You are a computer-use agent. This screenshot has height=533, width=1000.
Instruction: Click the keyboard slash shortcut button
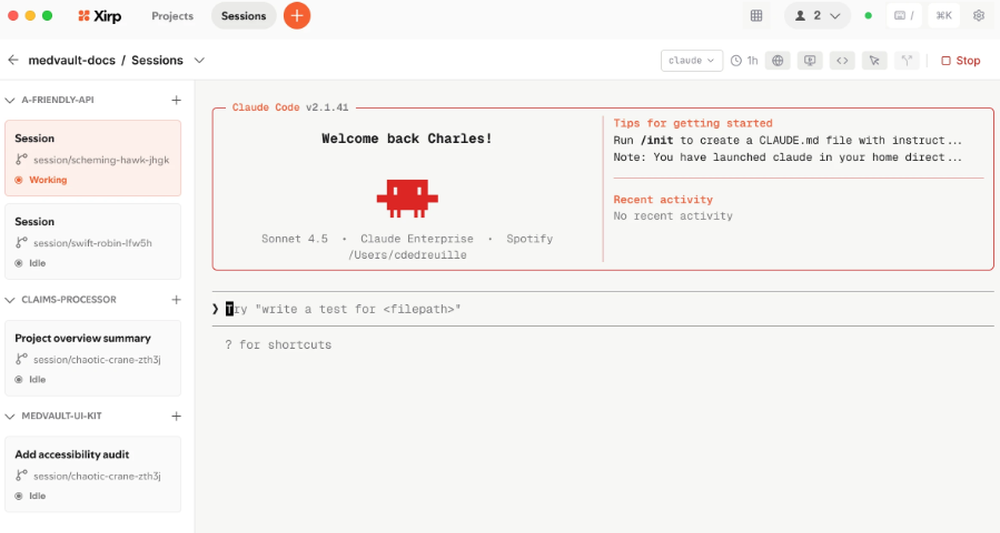click(x=904, y=16)
